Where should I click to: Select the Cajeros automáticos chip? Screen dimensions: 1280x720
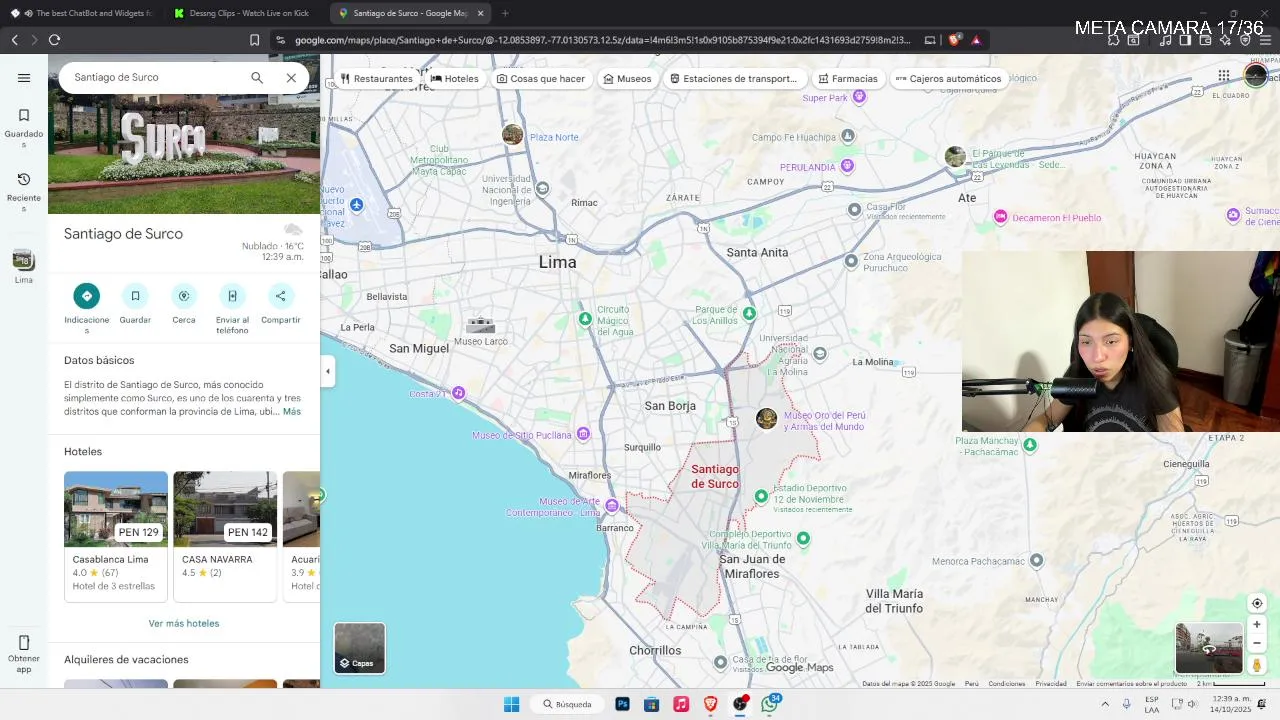point(948,78)
